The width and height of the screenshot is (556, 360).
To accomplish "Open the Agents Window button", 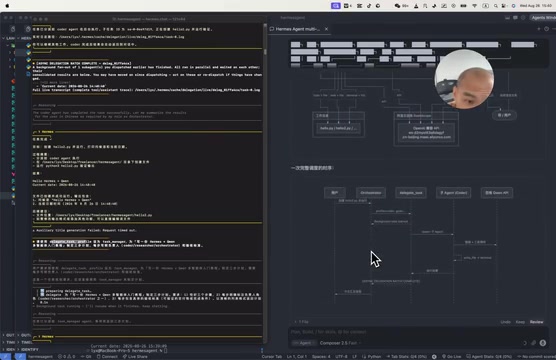I will pyautogui.click(x=543, y=17).
